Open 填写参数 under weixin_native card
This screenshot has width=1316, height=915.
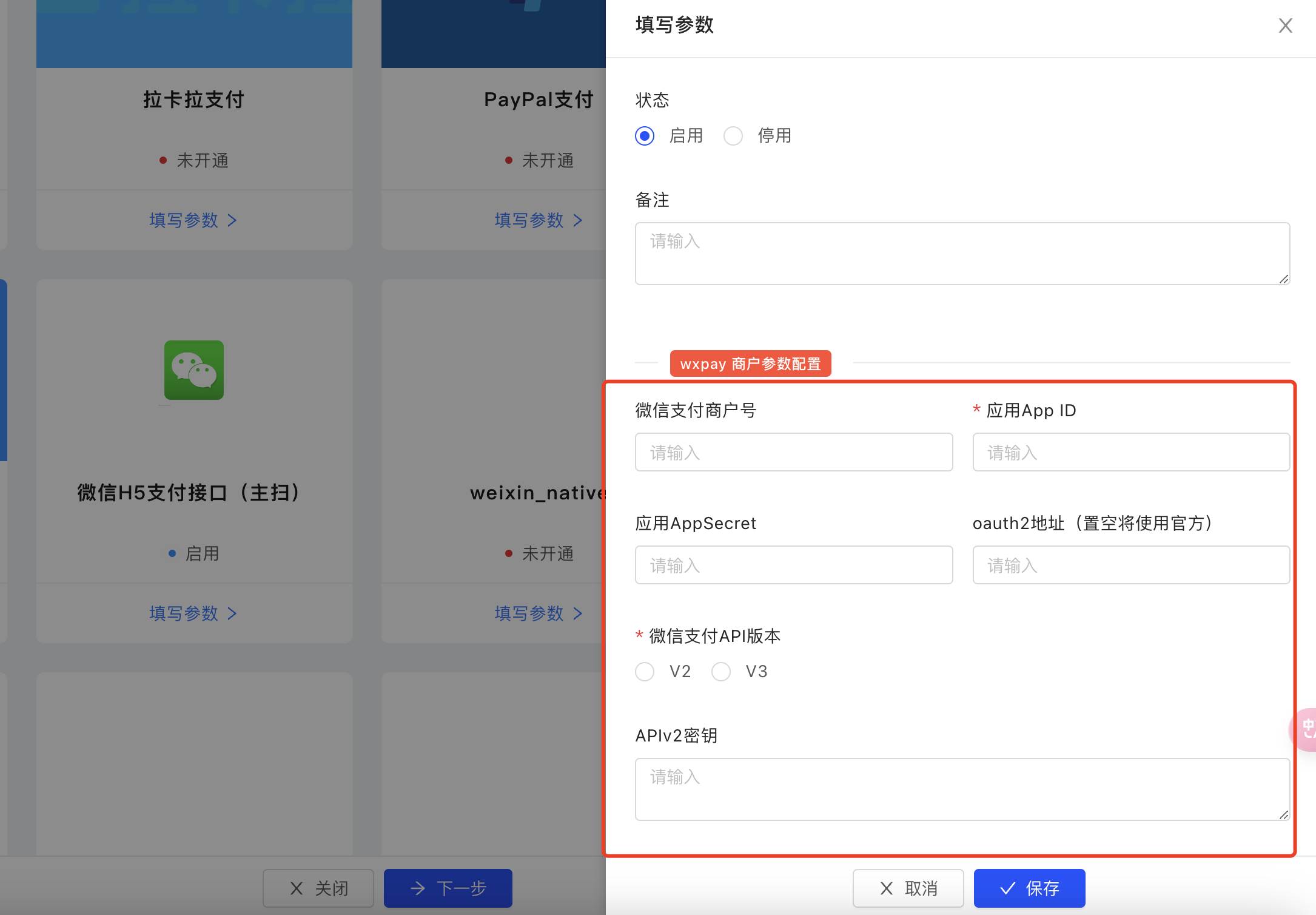click(538, 613)
